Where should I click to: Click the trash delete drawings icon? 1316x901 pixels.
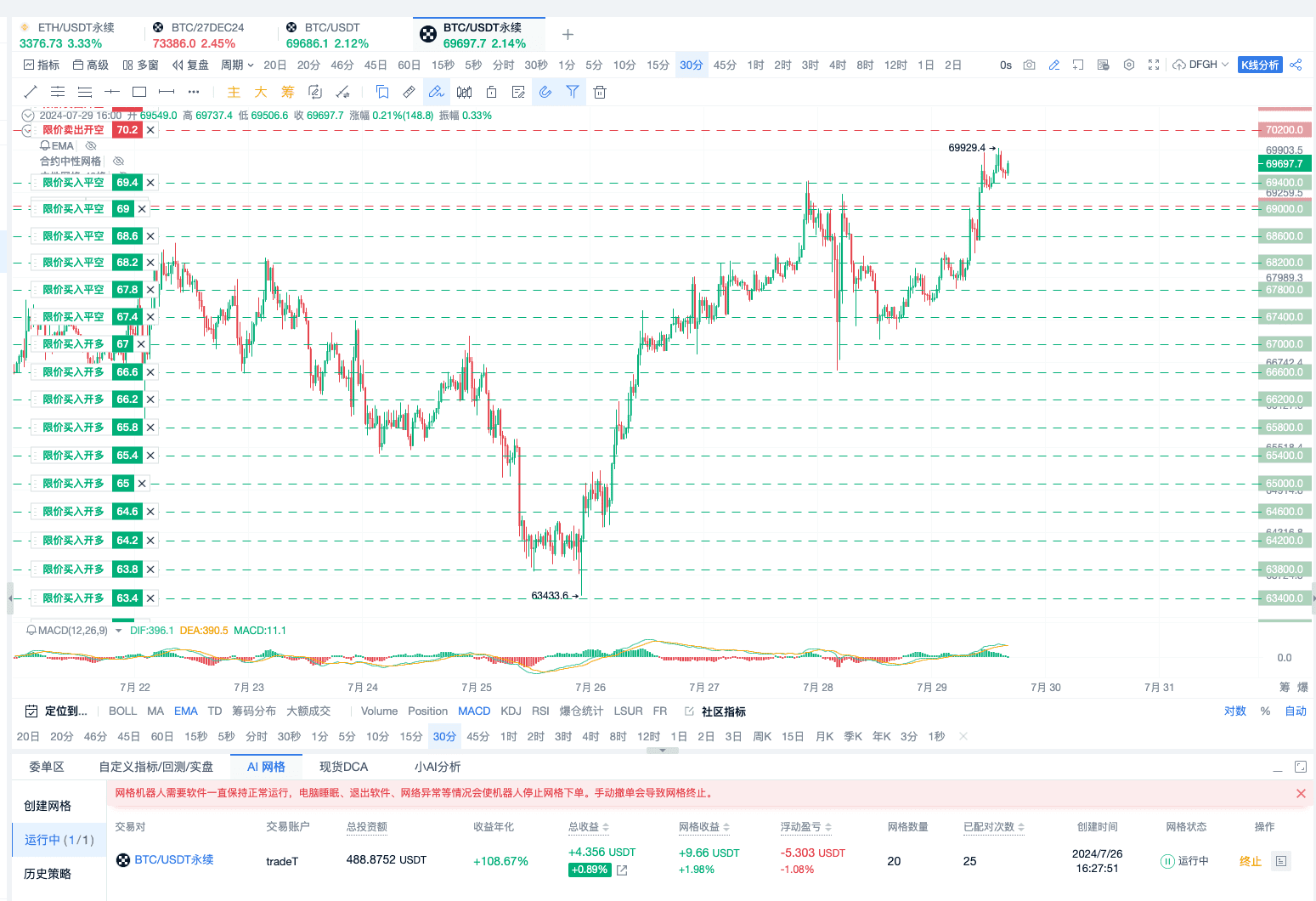pyautogui.click(x=600, y=92)
